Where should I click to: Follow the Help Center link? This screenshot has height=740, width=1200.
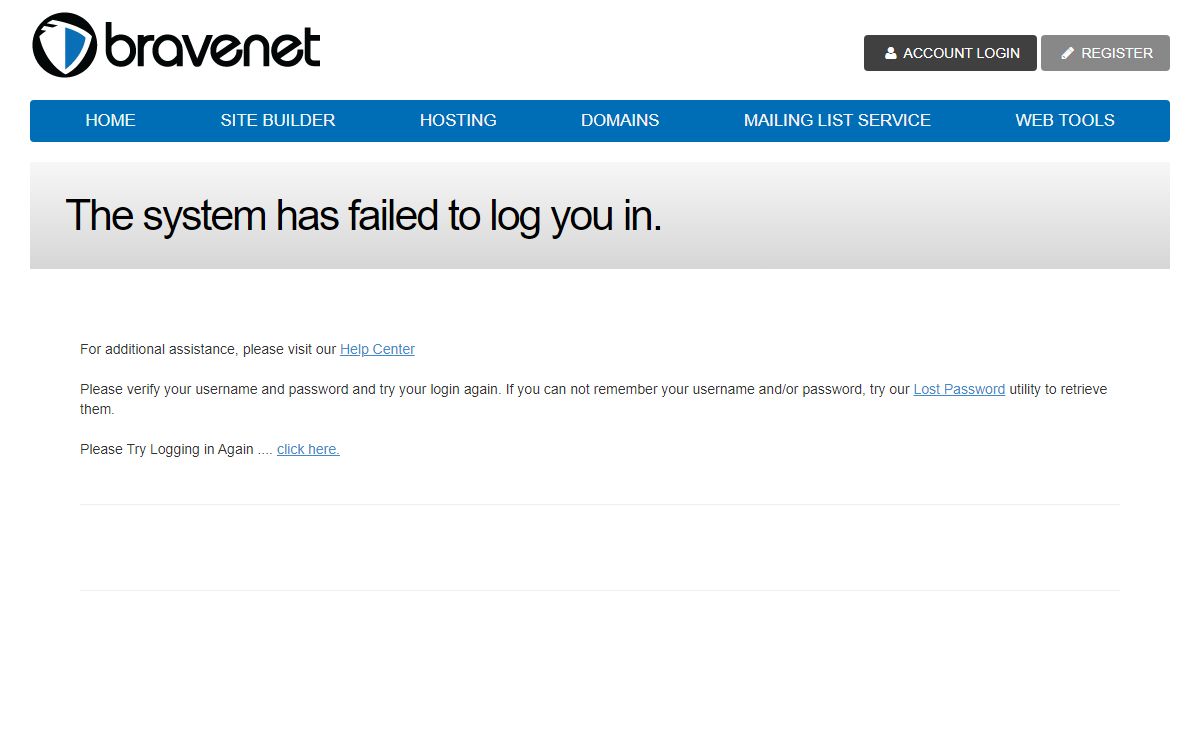click(377, 349)
